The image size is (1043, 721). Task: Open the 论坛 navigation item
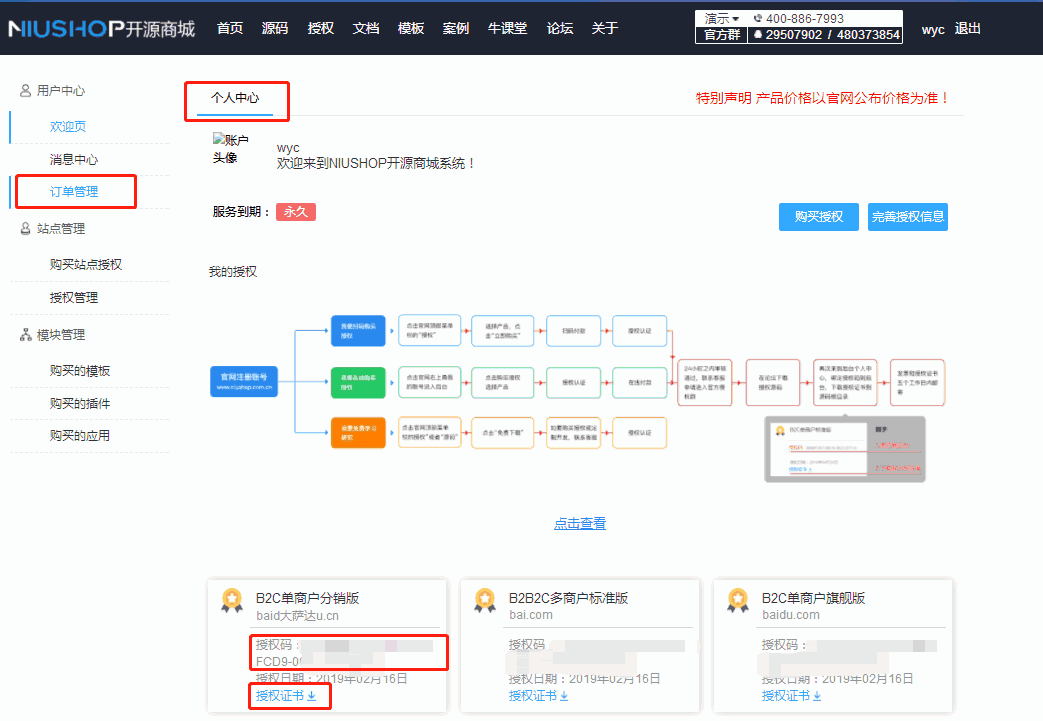pyautogui.click(x=559, y=28)
